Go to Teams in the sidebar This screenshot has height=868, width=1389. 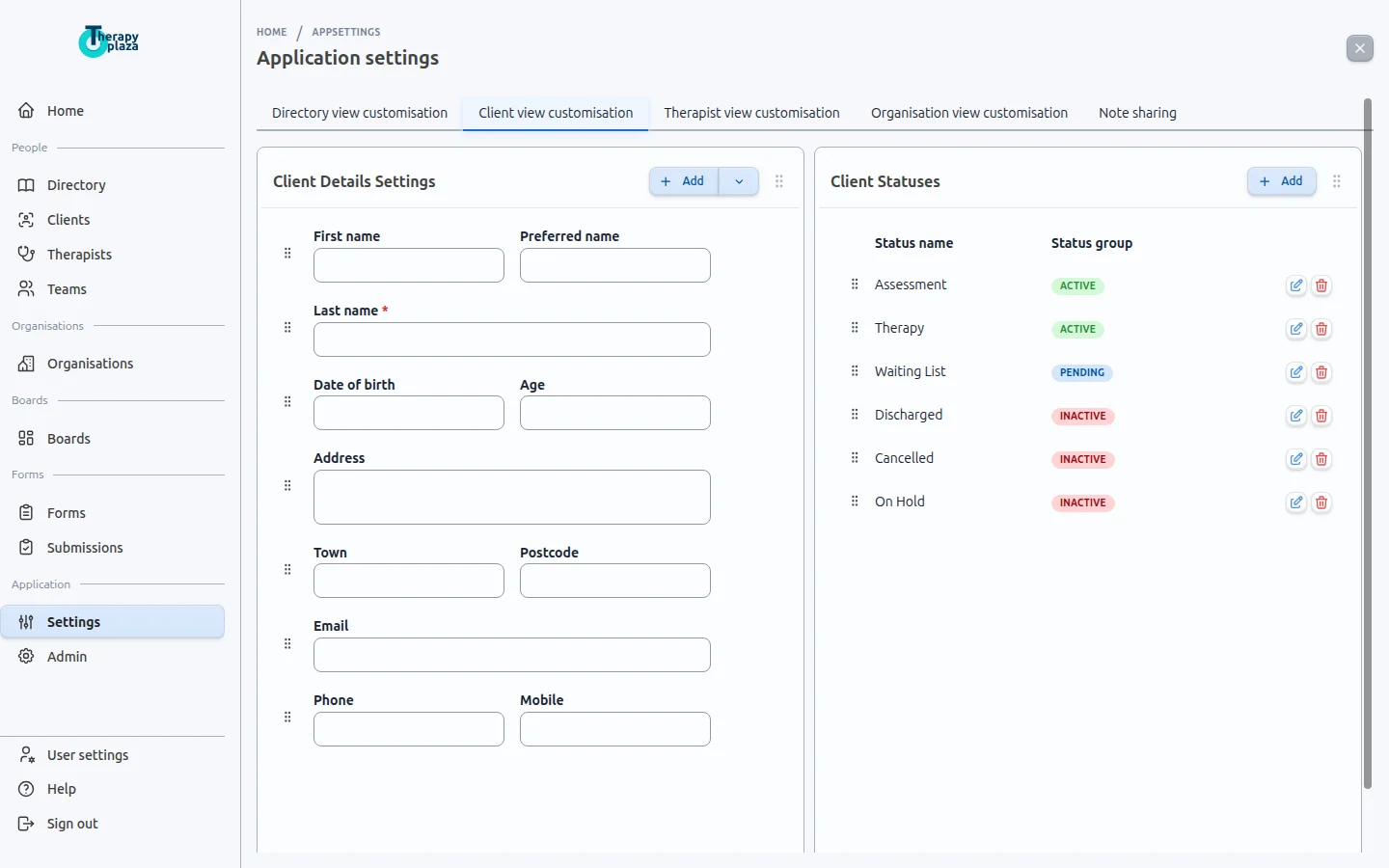point(113,289)
